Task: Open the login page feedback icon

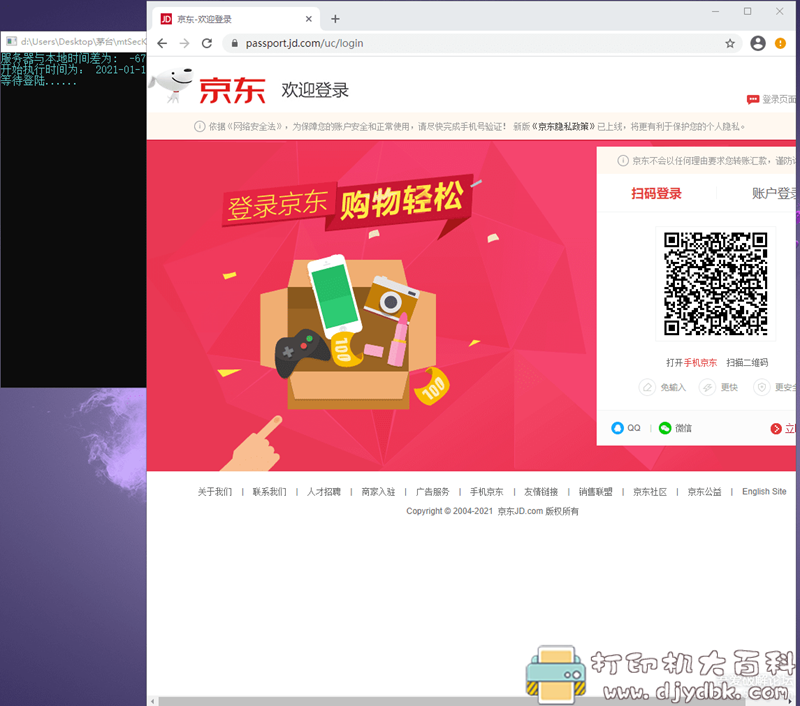Action: coord(753,99)
